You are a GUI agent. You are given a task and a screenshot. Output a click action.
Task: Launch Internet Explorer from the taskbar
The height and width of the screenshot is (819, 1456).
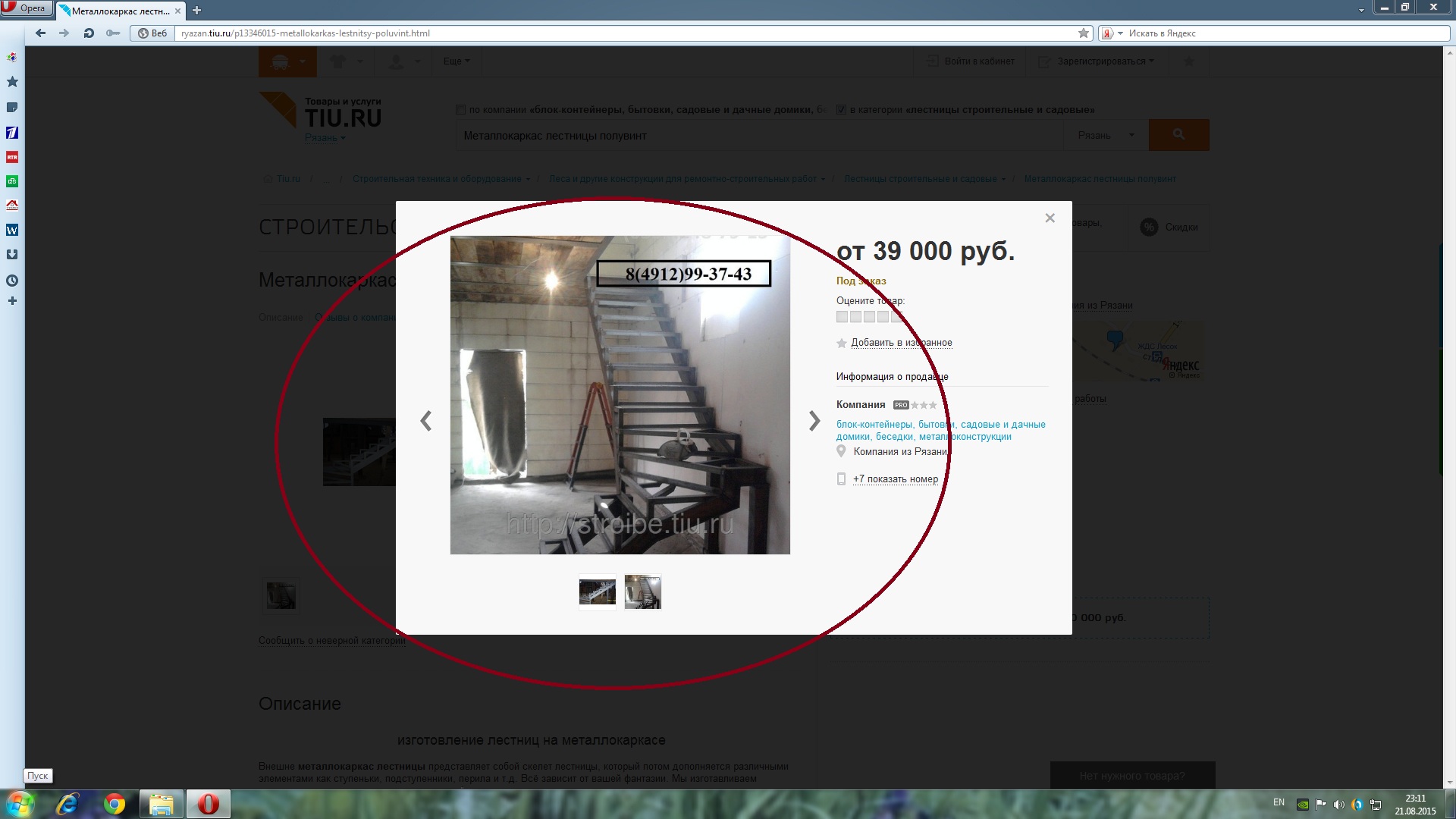tap(67, 804)
